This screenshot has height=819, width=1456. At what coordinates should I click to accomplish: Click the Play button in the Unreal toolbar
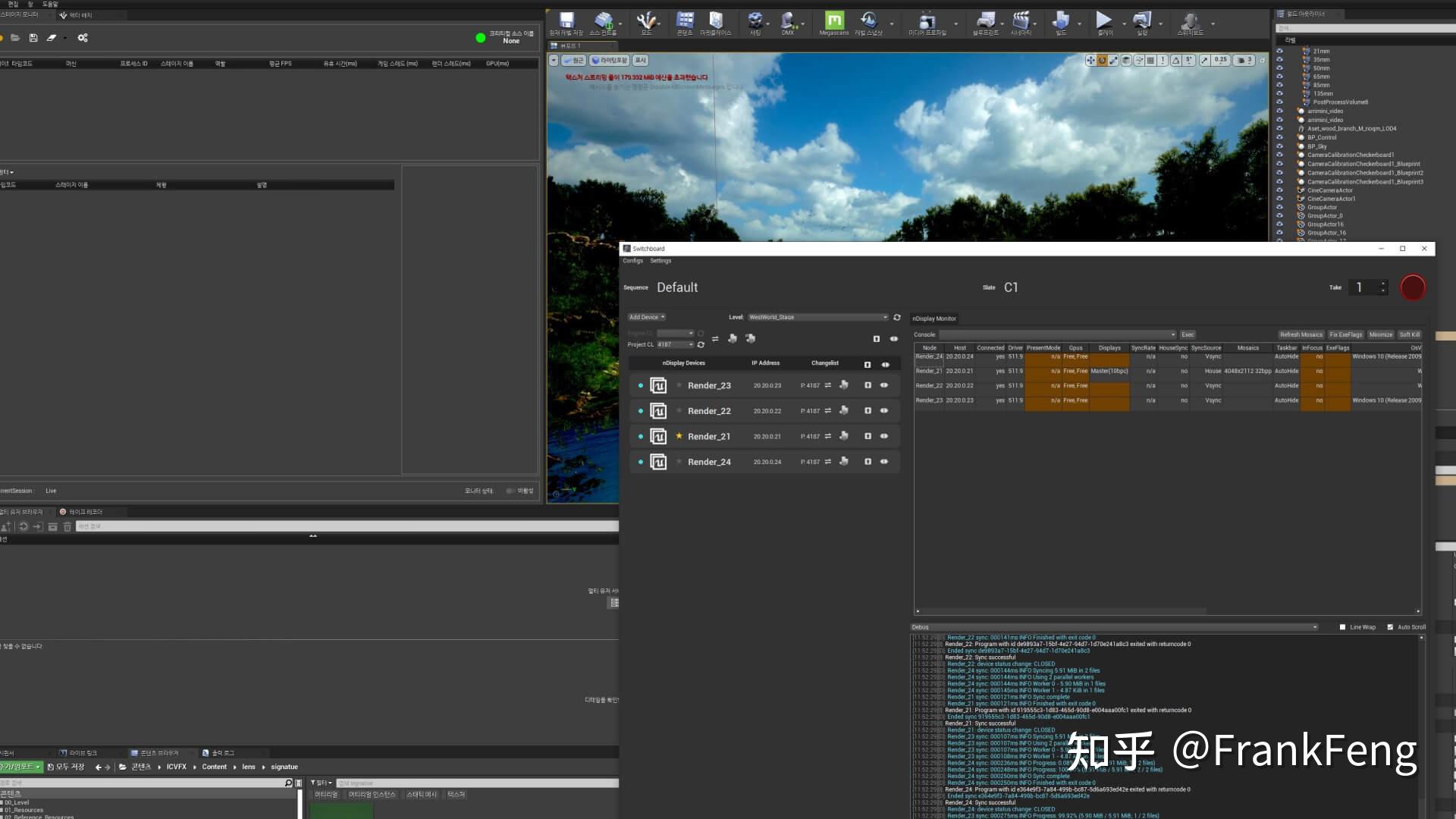tap(1104, 23)
